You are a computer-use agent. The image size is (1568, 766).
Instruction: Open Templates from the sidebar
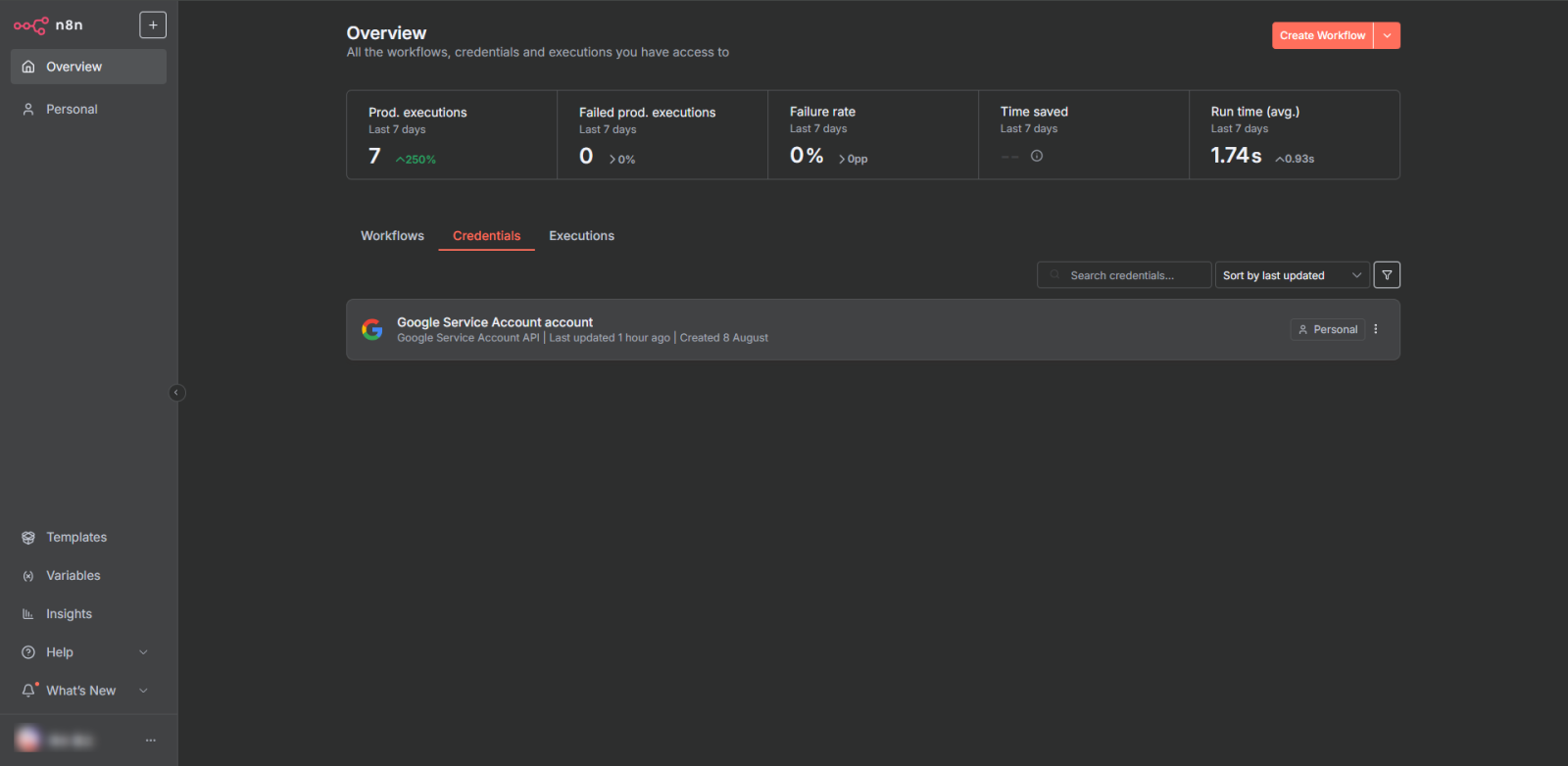click(76, 538)
